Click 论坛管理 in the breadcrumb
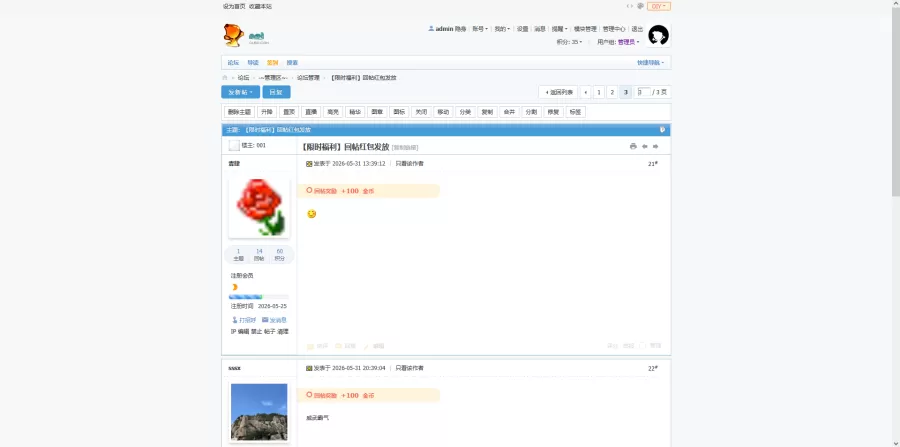 click(308, 77)
